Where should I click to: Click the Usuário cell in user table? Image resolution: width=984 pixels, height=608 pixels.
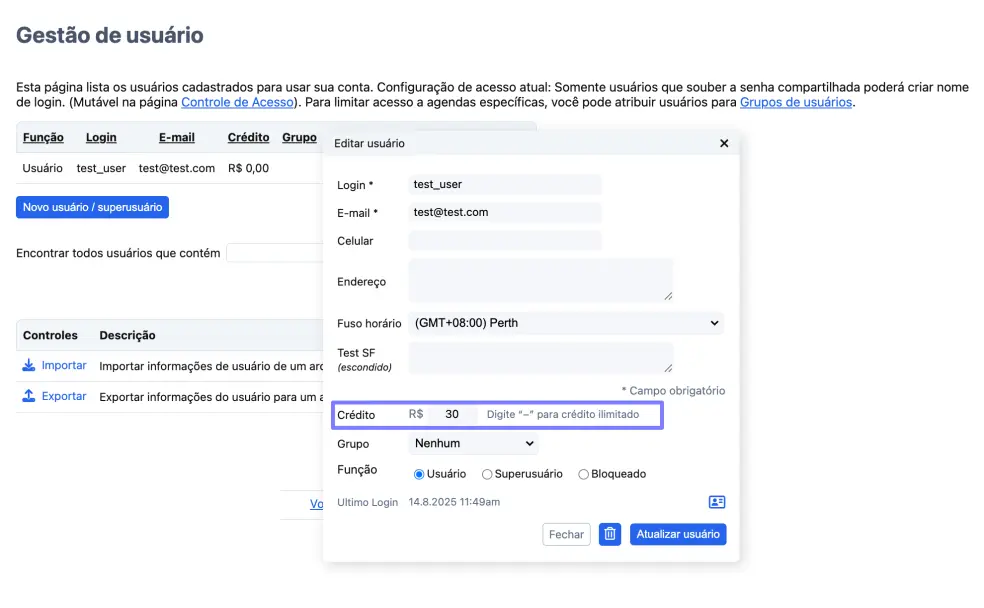coord(43,168)
